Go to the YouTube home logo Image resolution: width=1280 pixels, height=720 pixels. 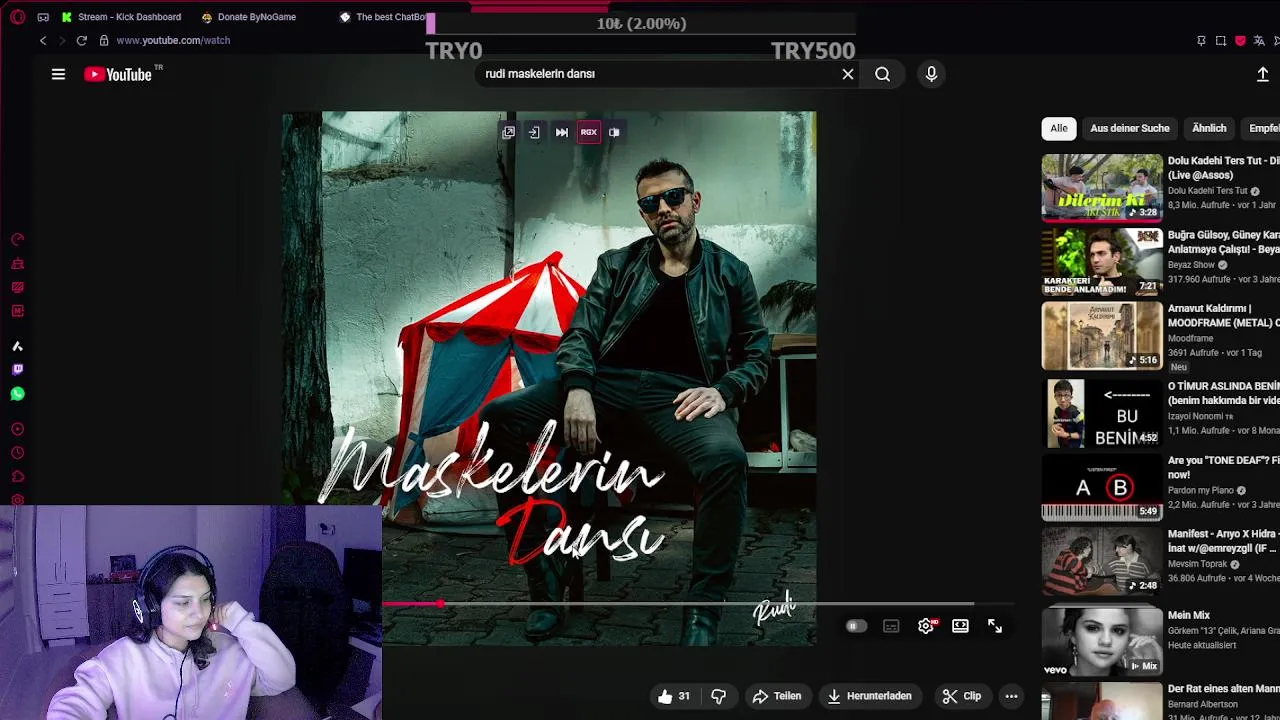pos(118,74)
